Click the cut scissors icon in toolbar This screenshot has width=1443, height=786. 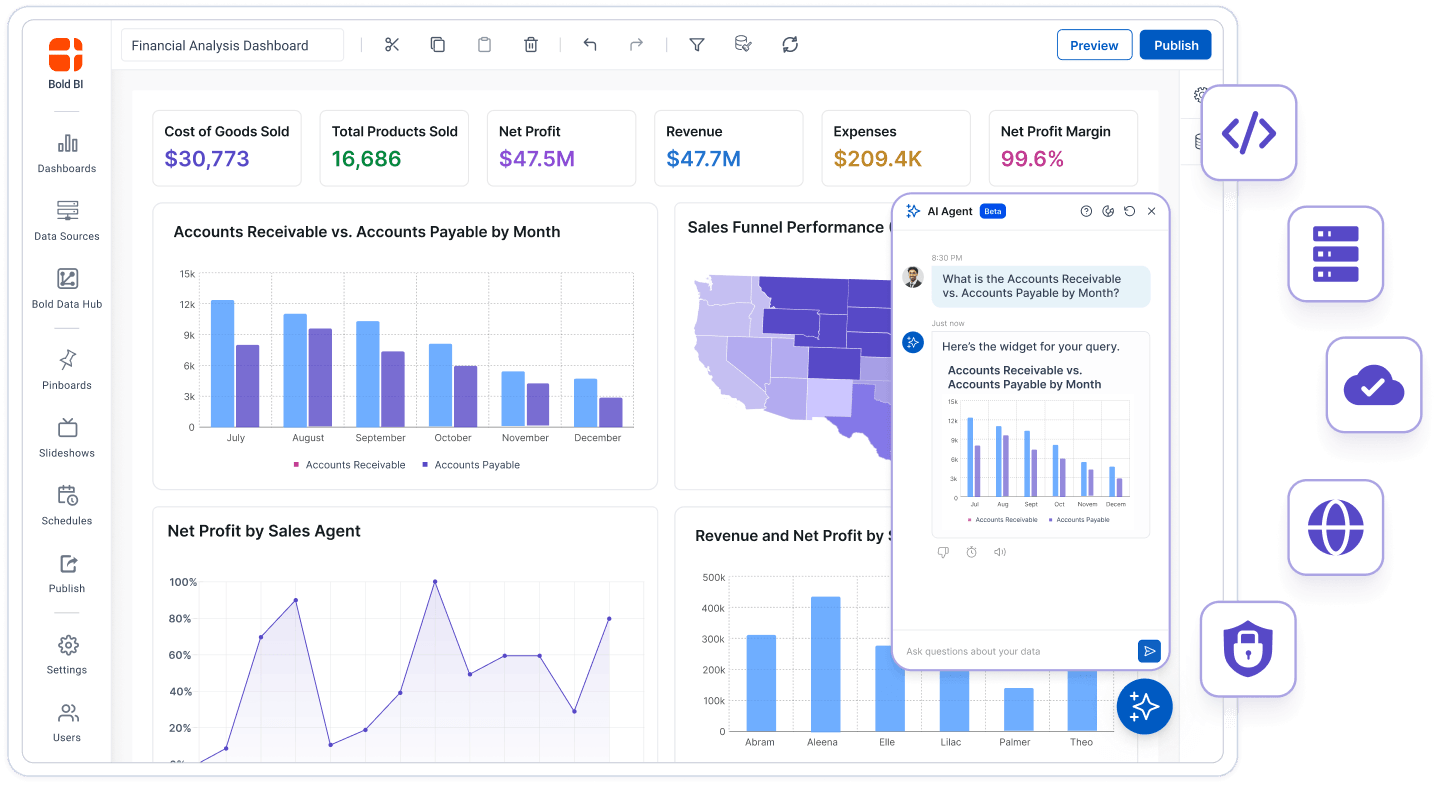(391, 44)
